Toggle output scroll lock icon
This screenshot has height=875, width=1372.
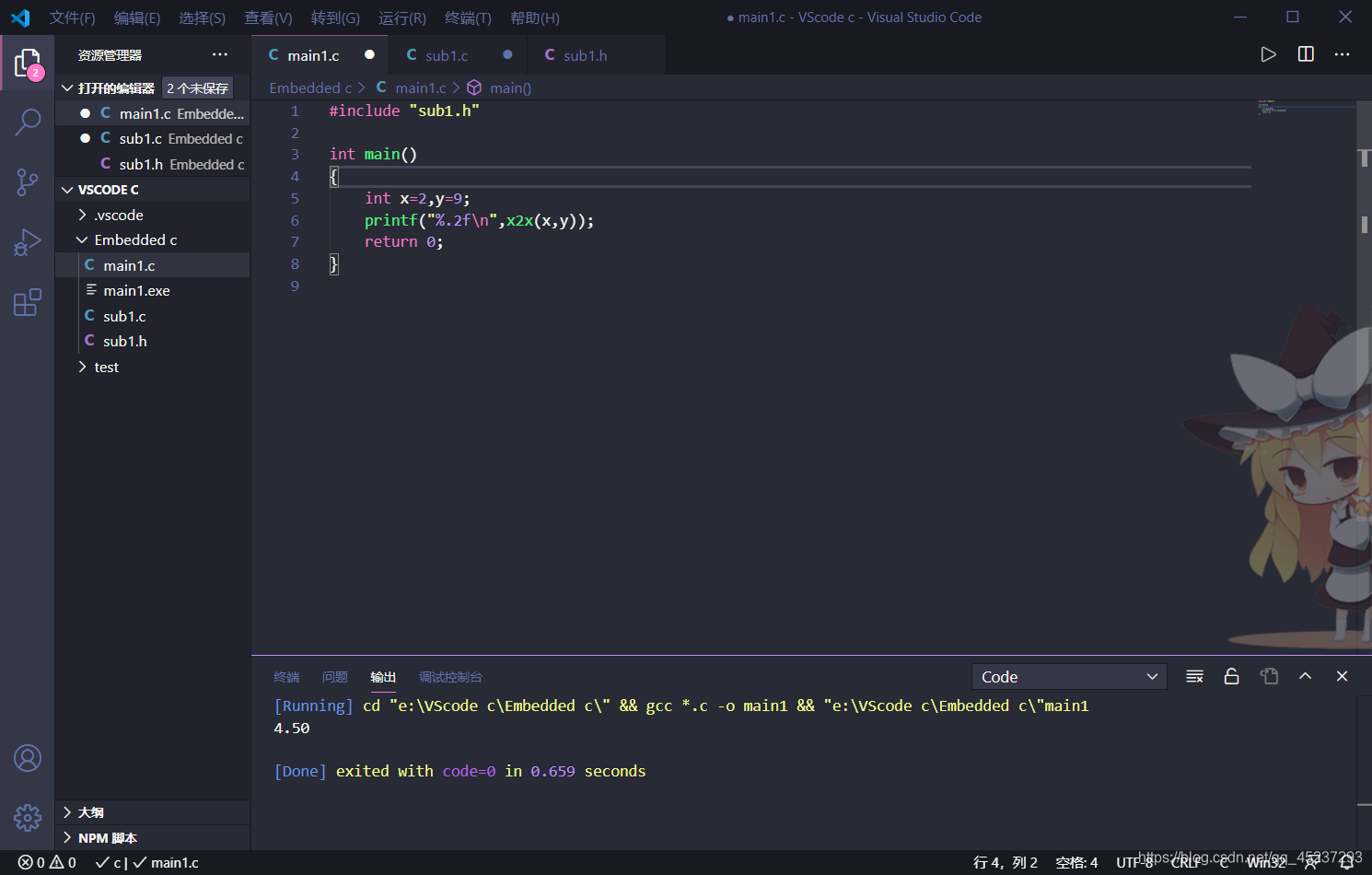pos(1231,676)
